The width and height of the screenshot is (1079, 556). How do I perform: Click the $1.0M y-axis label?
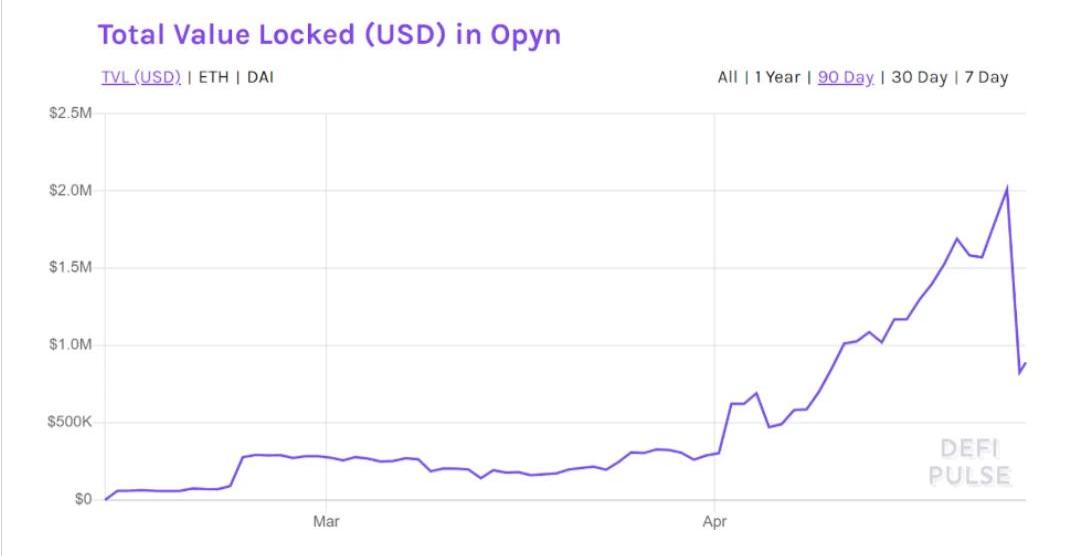[71, 345]
